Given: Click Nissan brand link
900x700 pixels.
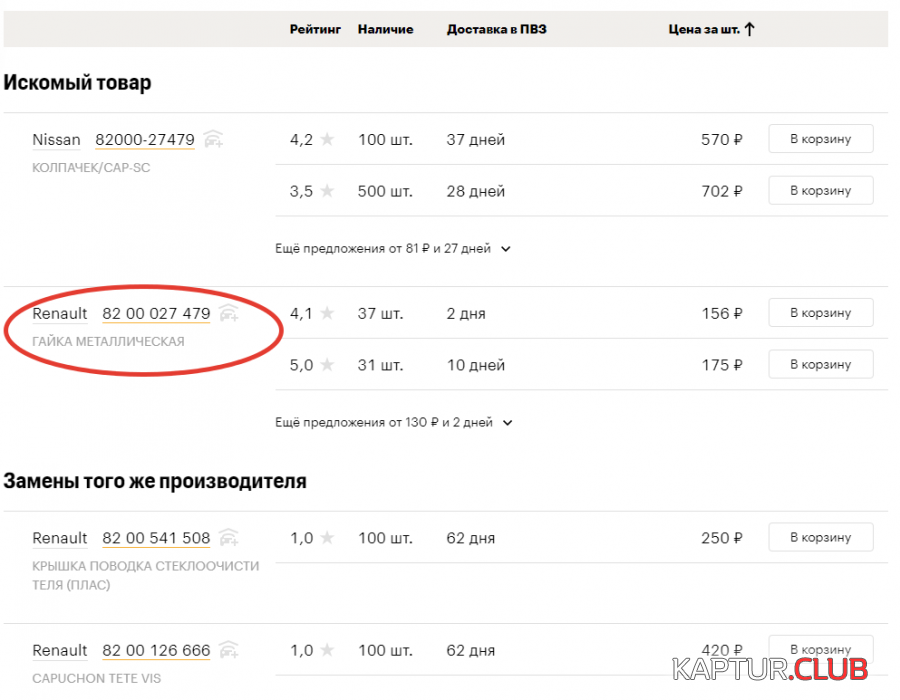Looking at the screenshot, I should (56, 139).
